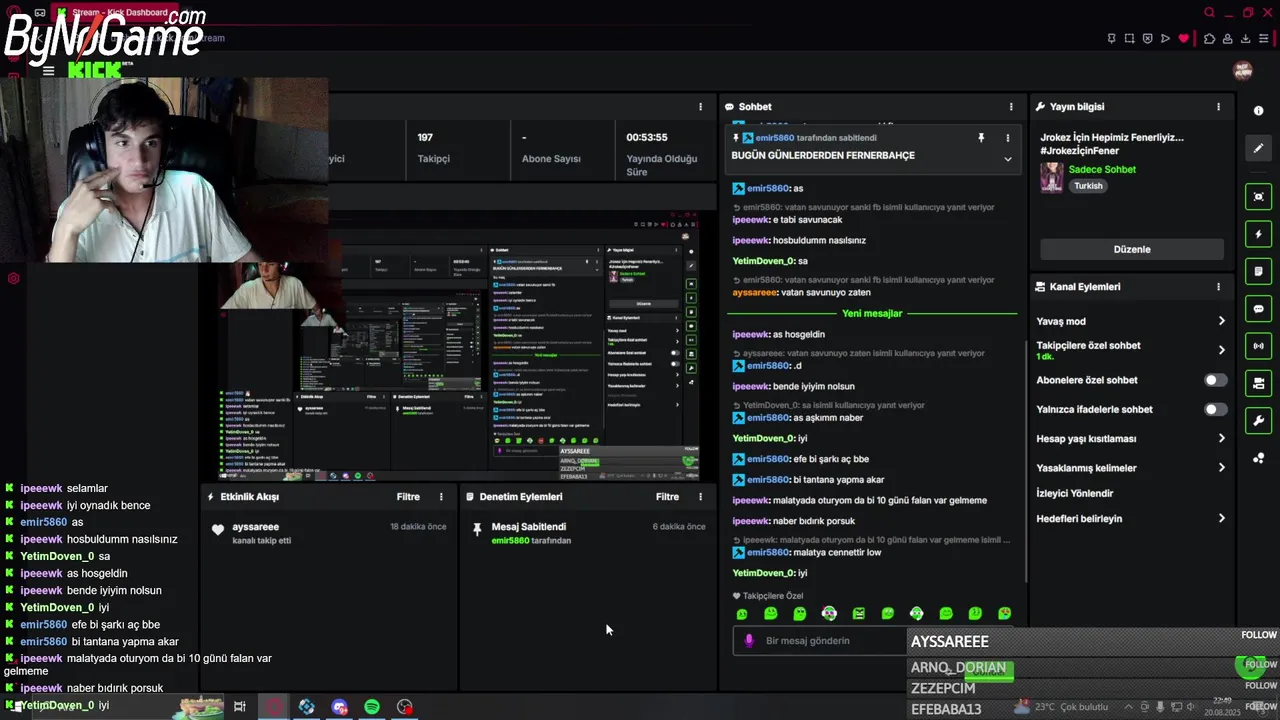This screenshot has width=1280, height=720.
Task: Click the pin icon on pinned message
Action: coord(981,138)
